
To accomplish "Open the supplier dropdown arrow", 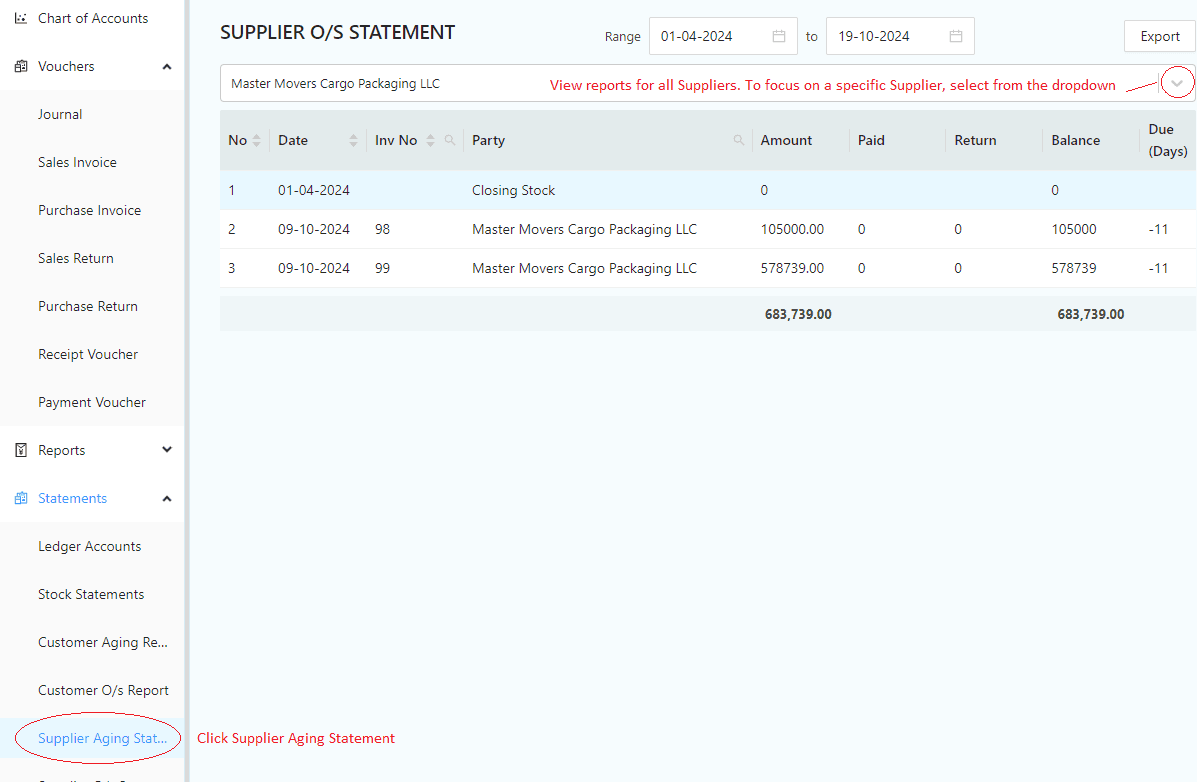I will pyautogui.click(x=1176, y=83).
